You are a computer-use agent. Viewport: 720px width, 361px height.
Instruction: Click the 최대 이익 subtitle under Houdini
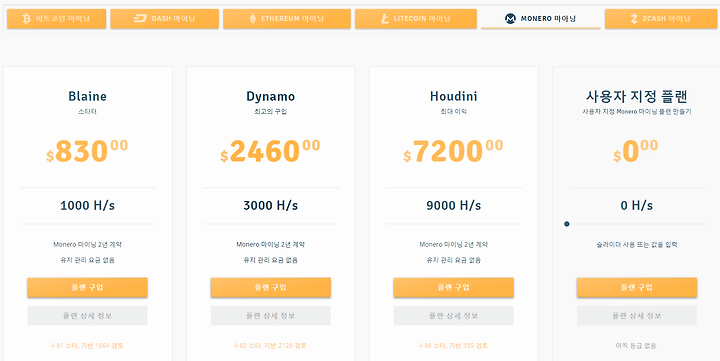453,112
